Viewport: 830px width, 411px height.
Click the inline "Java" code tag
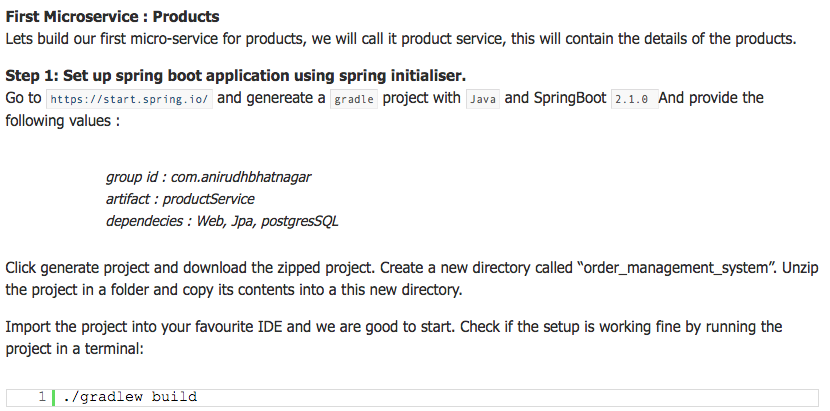[x=483, y=100]
